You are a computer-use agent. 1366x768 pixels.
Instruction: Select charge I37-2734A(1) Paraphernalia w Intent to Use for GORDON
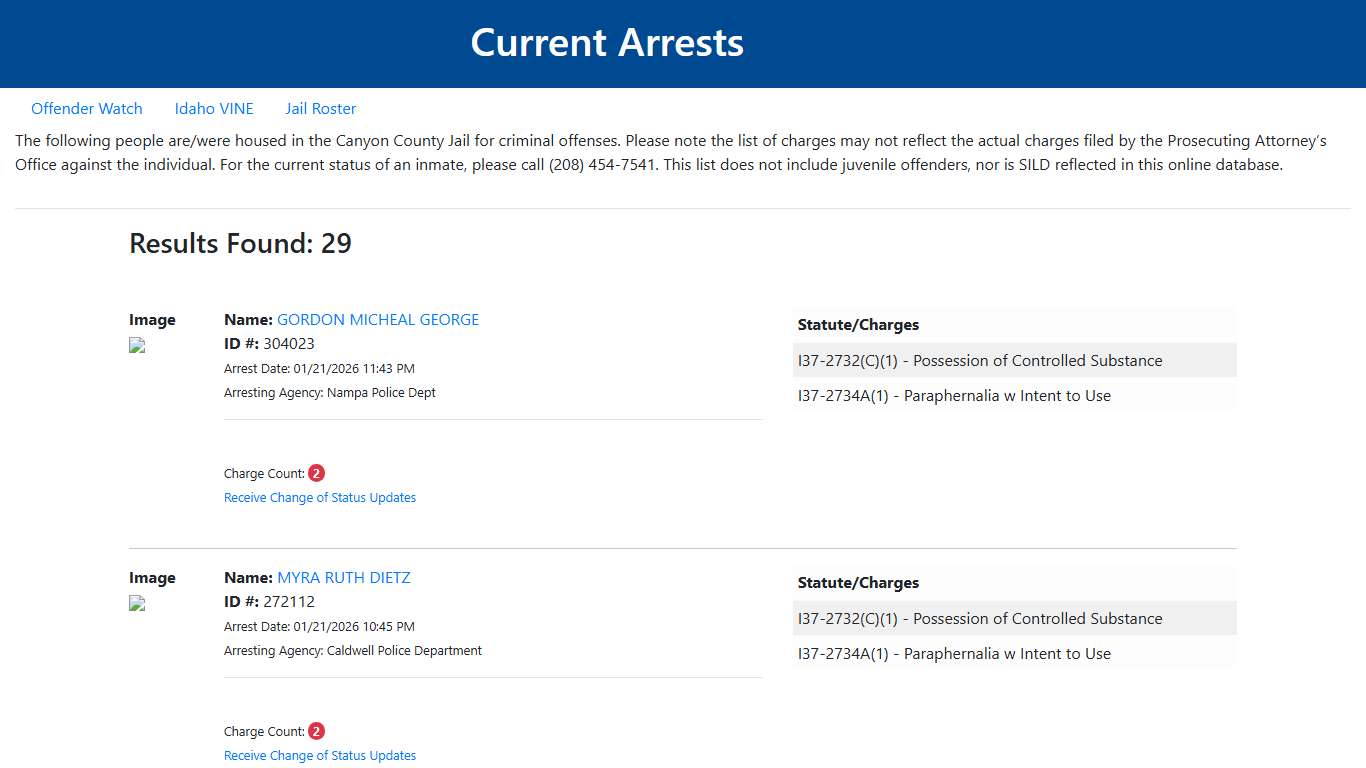(953, 395)
